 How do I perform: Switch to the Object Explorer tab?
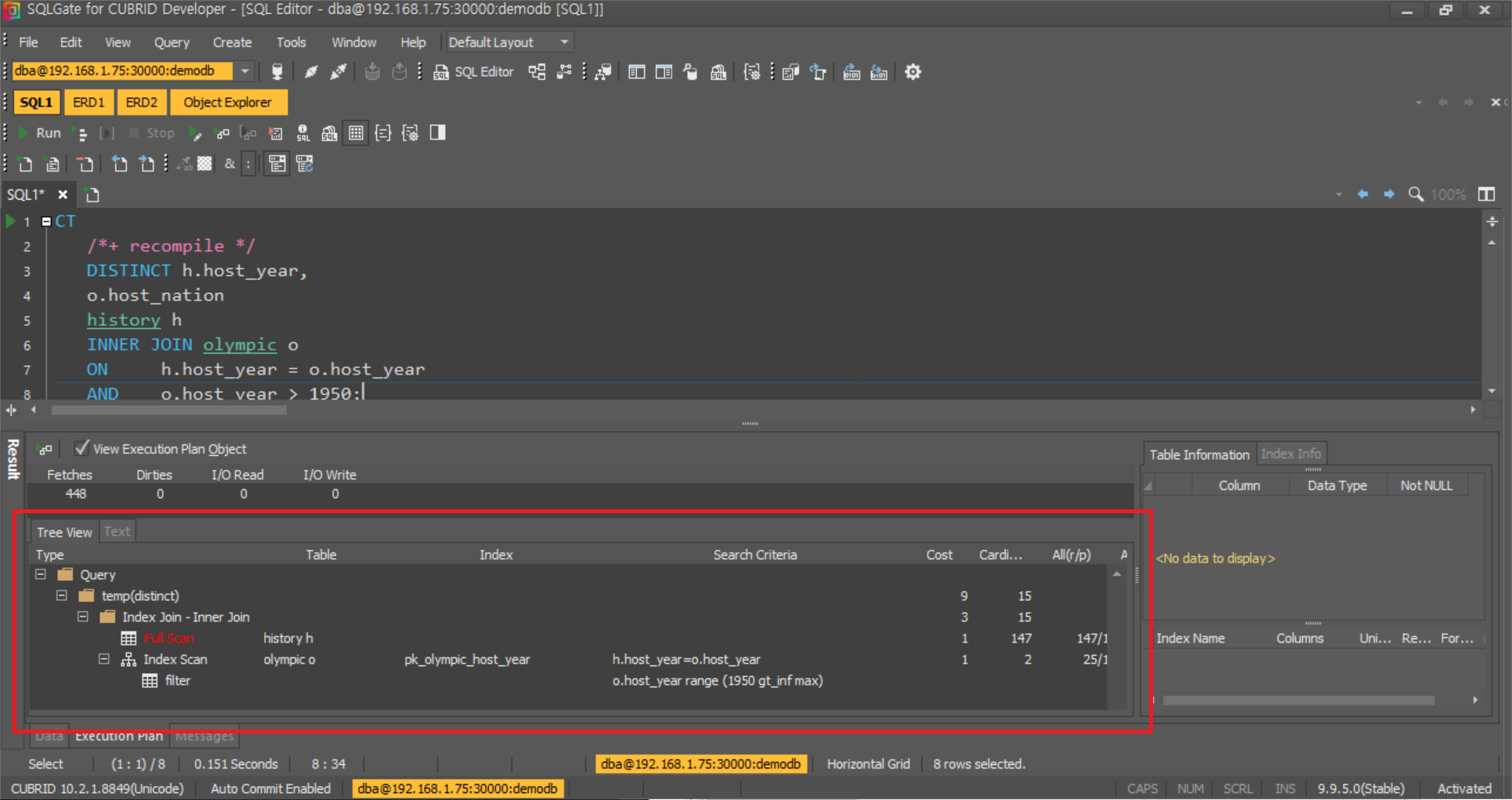[227, 103]
